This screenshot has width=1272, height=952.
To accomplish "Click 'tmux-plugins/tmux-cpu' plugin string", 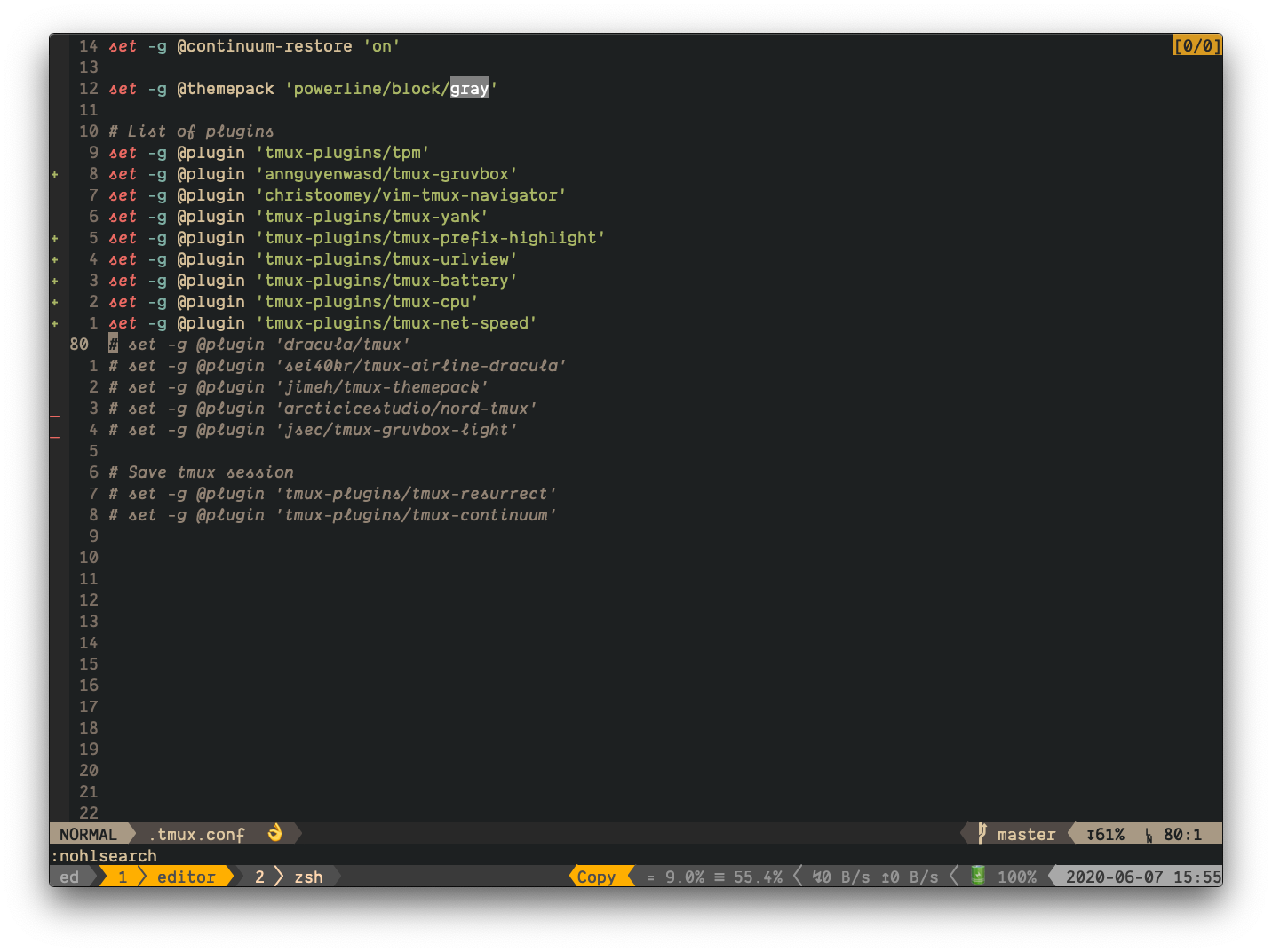I will click(x=367, y=301).
